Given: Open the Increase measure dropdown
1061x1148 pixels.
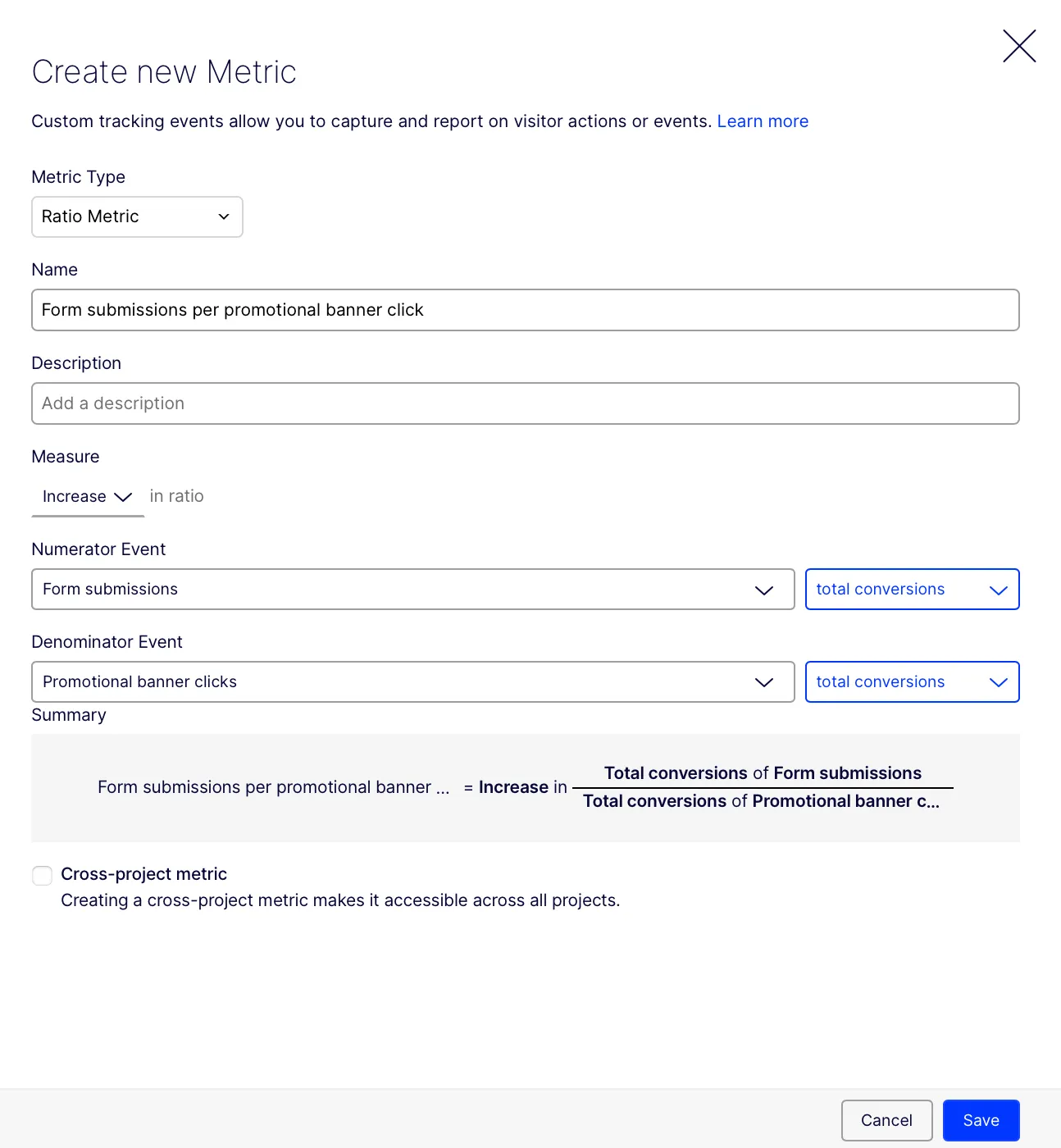Looking at the screenshot, I should click(88, 497).
